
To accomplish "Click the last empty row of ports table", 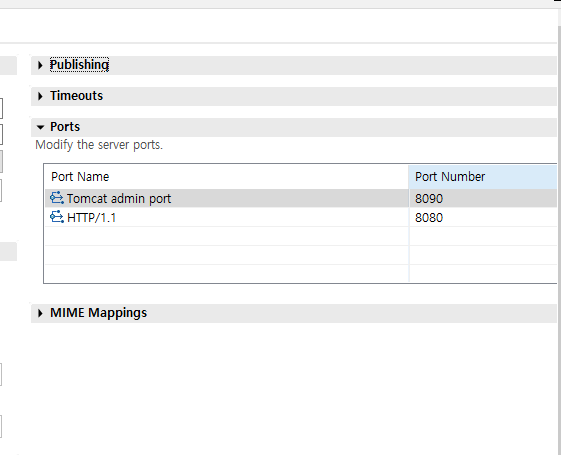I will (x=301, y=274).
